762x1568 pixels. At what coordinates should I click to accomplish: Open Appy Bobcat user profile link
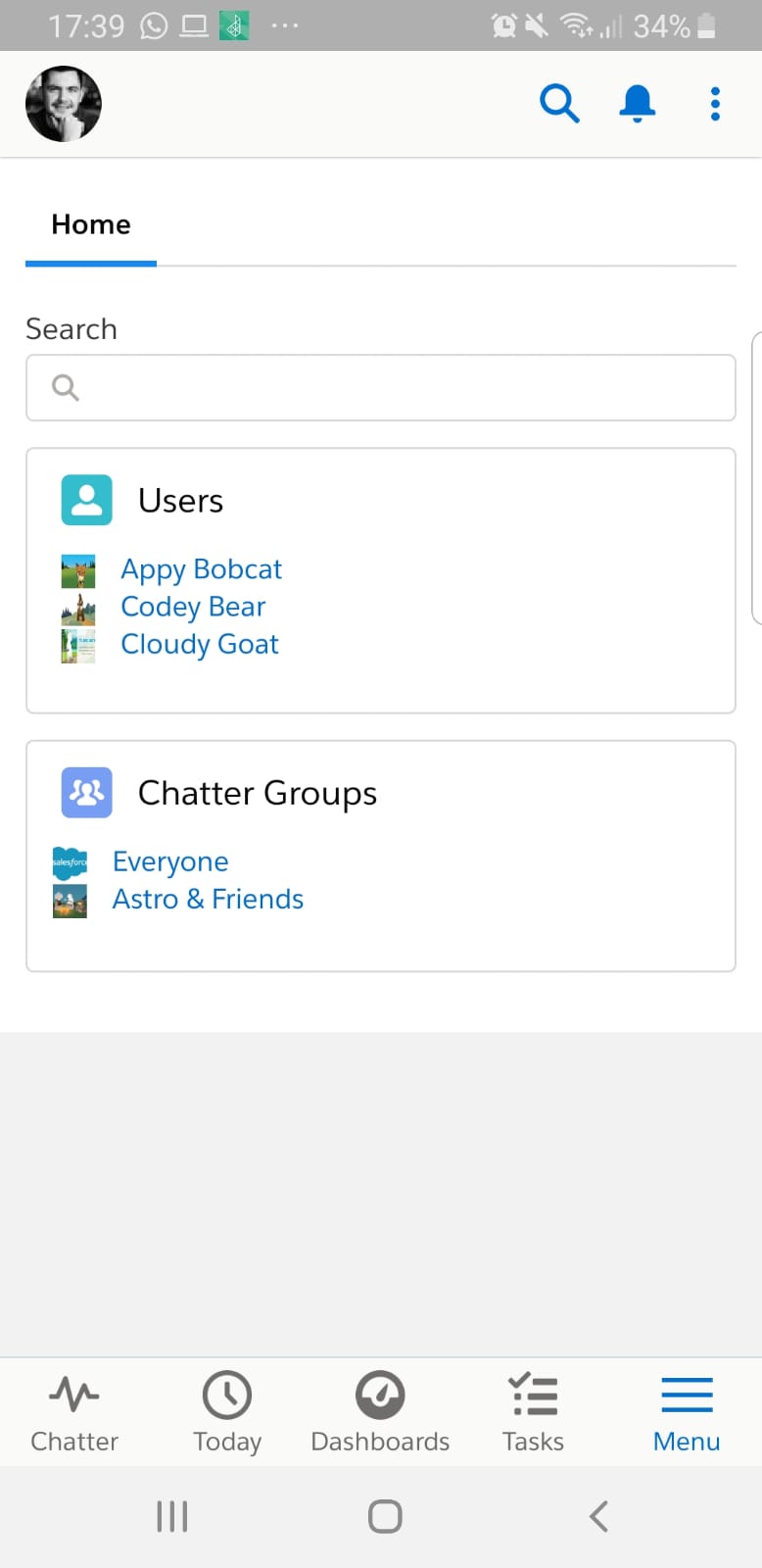(201, 569)
